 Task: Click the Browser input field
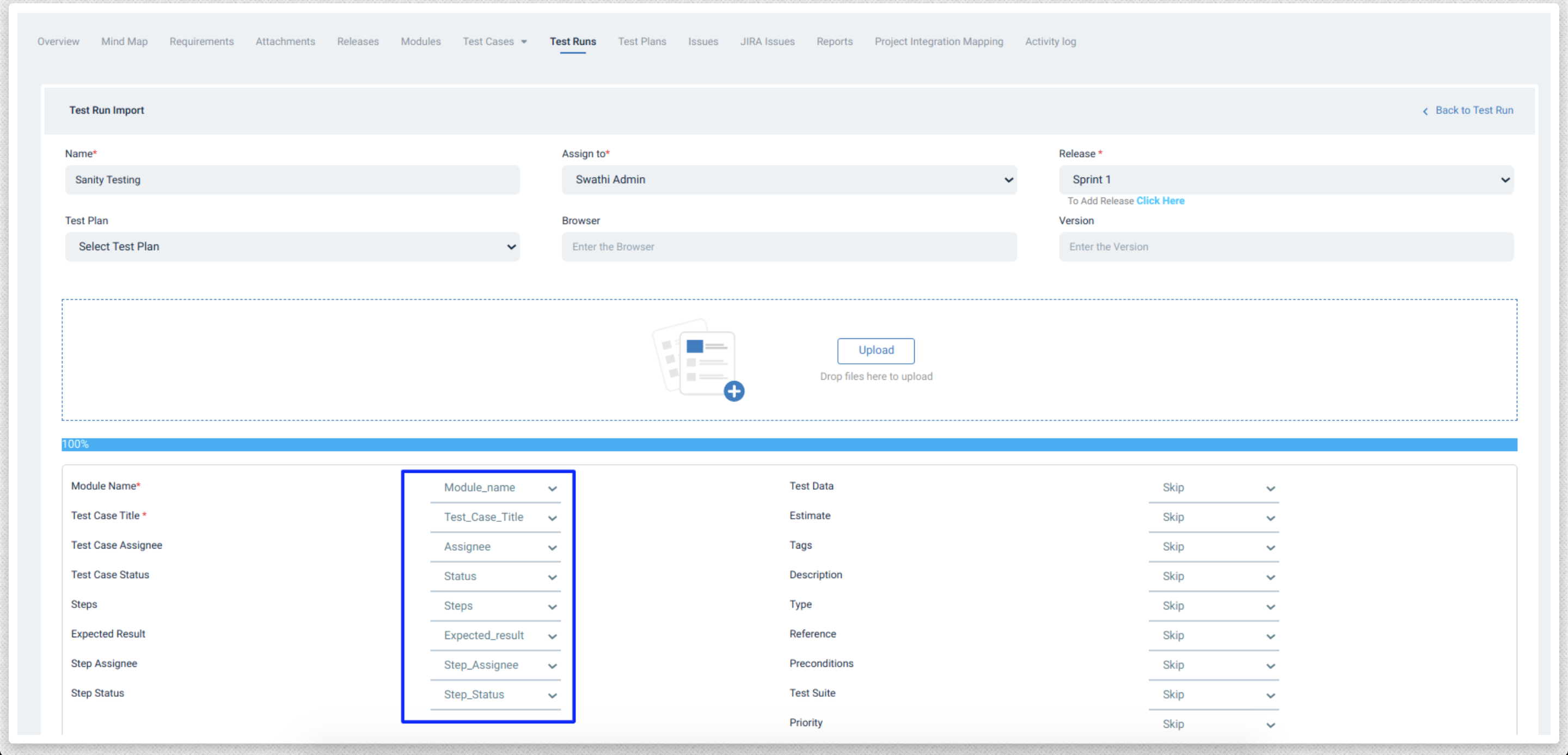(789, 247)
